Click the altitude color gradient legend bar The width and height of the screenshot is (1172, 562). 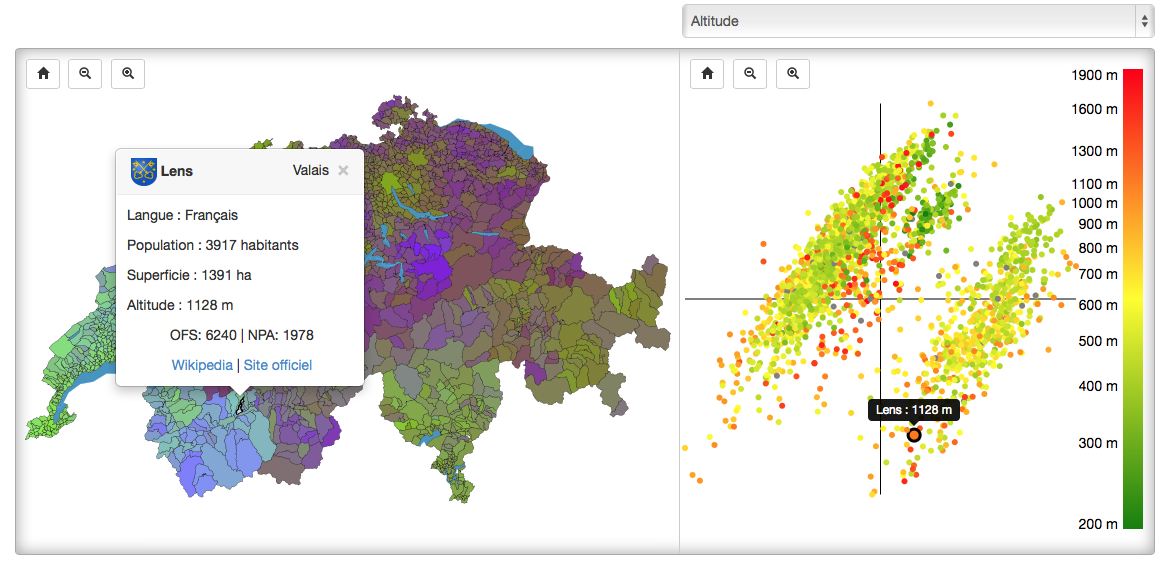[1132, 298]
